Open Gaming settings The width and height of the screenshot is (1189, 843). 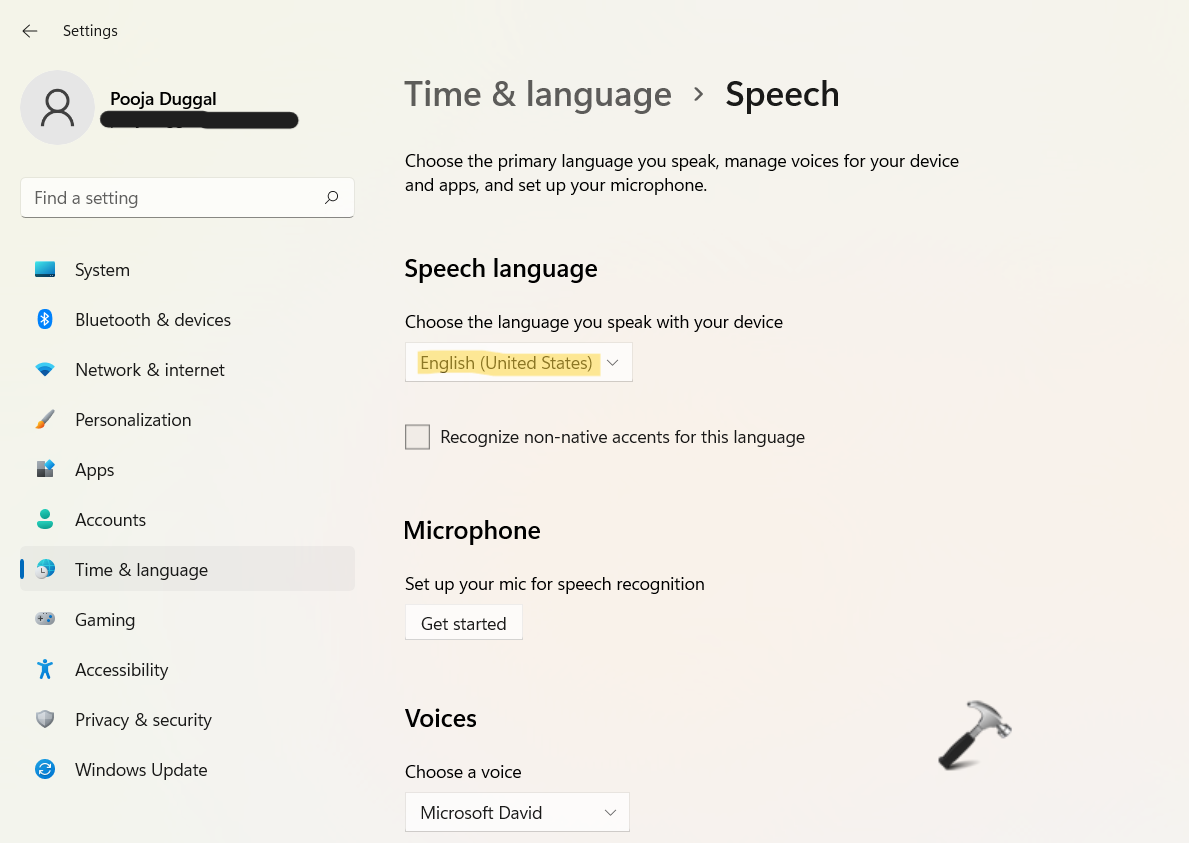[x=187, y=620]
